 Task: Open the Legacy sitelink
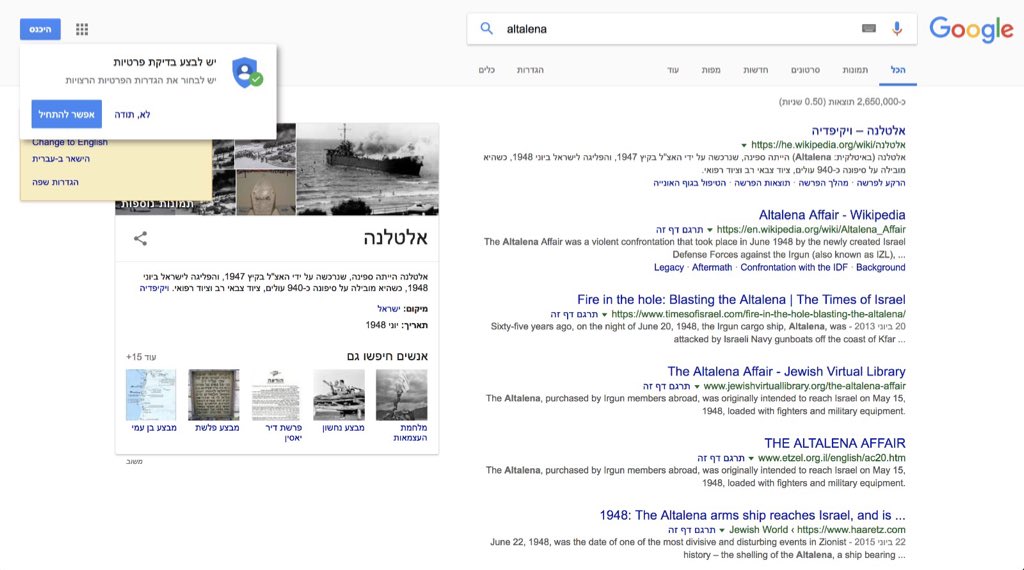pyautogui.click(x=669, y=268)
